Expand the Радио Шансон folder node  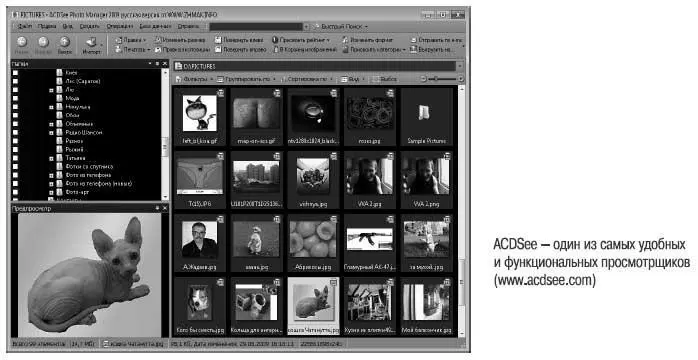[x=51, y=133]
